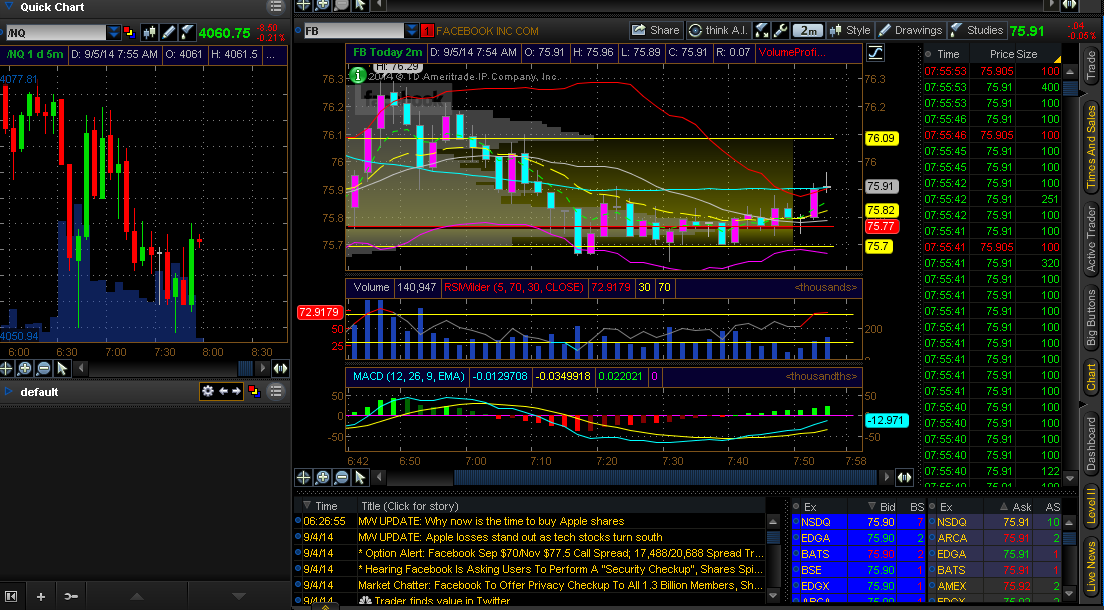
Task: Zoom out on the Quick Chart
Action: 44,368
